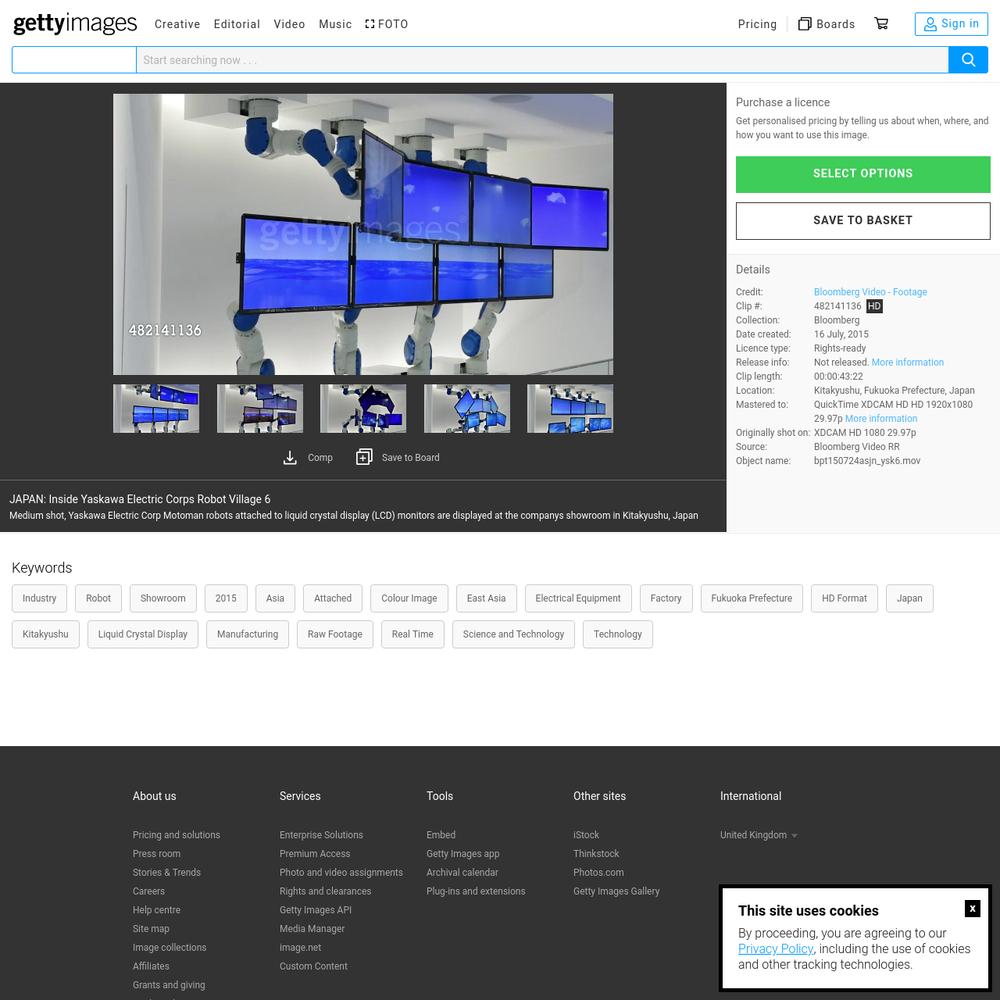Screen dimensions: 1000x1000
Task: Expand the United Kingdom country dropdown
Action: (758, 835)
